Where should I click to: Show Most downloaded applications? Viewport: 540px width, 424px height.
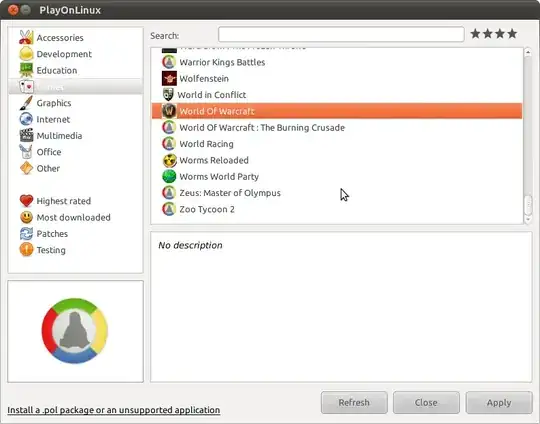tap(74, 217)
